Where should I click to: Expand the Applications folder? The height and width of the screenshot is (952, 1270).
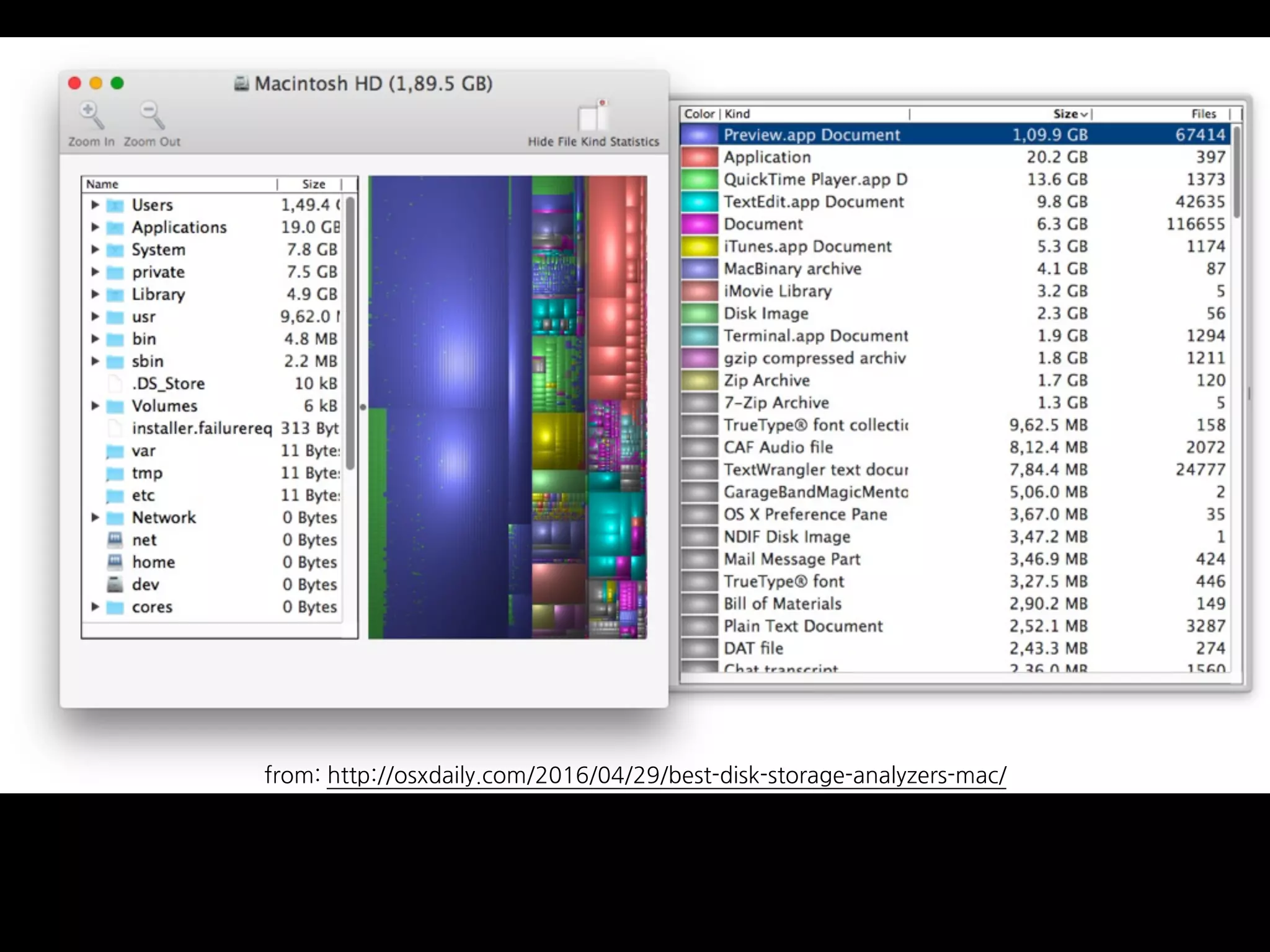tap(95, 227)
